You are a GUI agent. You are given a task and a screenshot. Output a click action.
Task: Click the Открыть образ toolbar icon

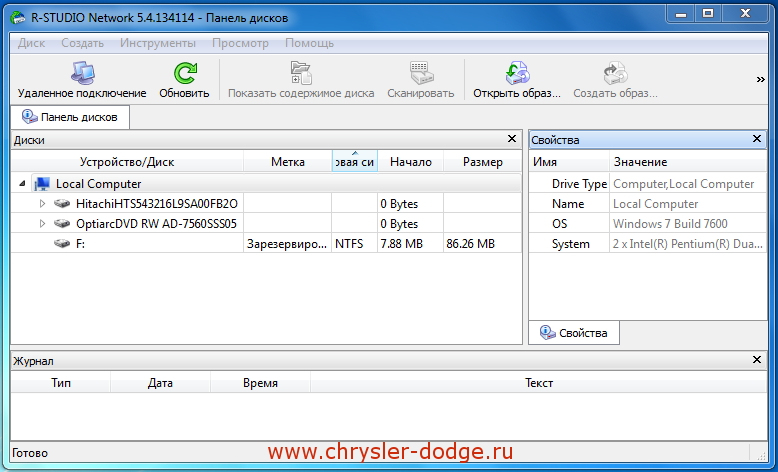click(x=517, y=73)
